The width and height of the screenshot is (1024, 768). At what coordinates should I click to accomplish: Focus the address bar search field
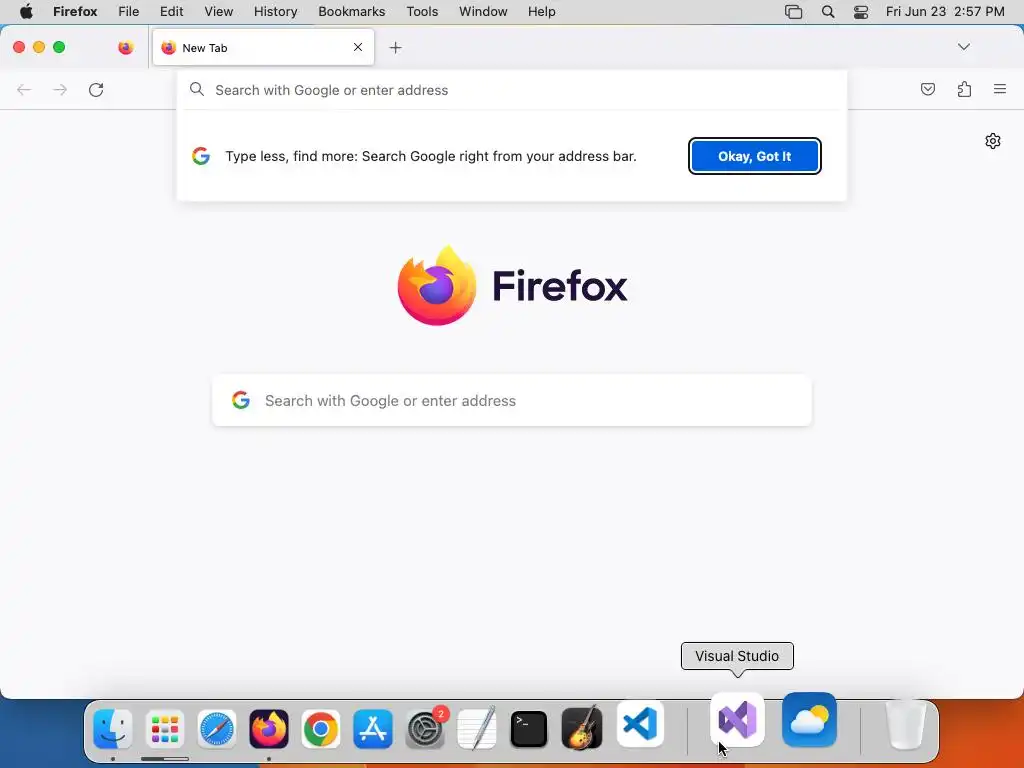point(511,90)
